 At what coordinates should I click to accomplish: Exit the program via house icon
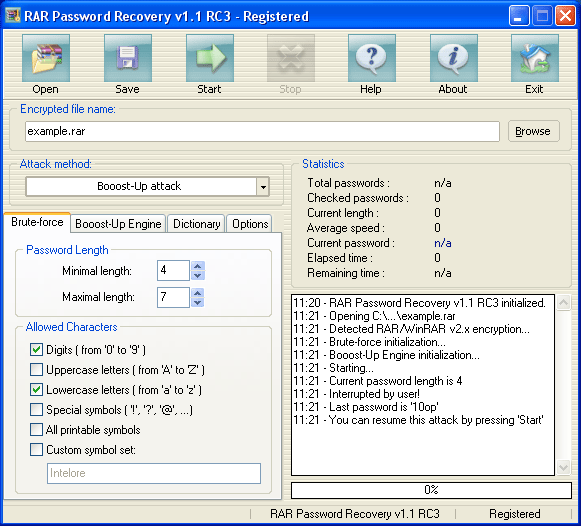click(x=535, y=58)
